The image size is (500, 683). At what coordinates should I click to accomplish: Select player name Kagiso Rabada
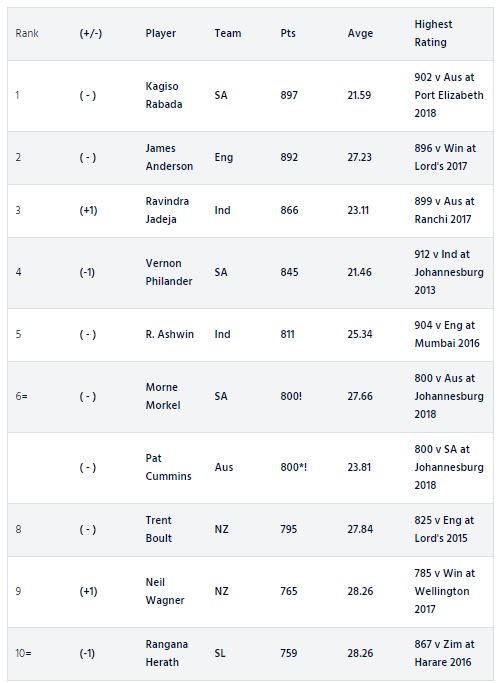(164, 95)
